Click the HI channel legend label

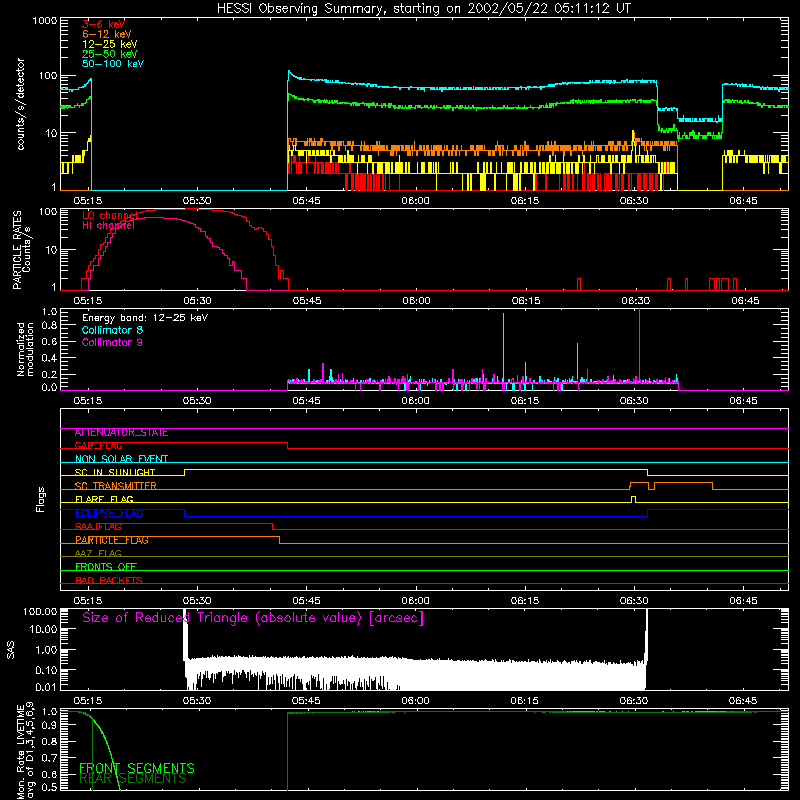[x=108, y=225]
